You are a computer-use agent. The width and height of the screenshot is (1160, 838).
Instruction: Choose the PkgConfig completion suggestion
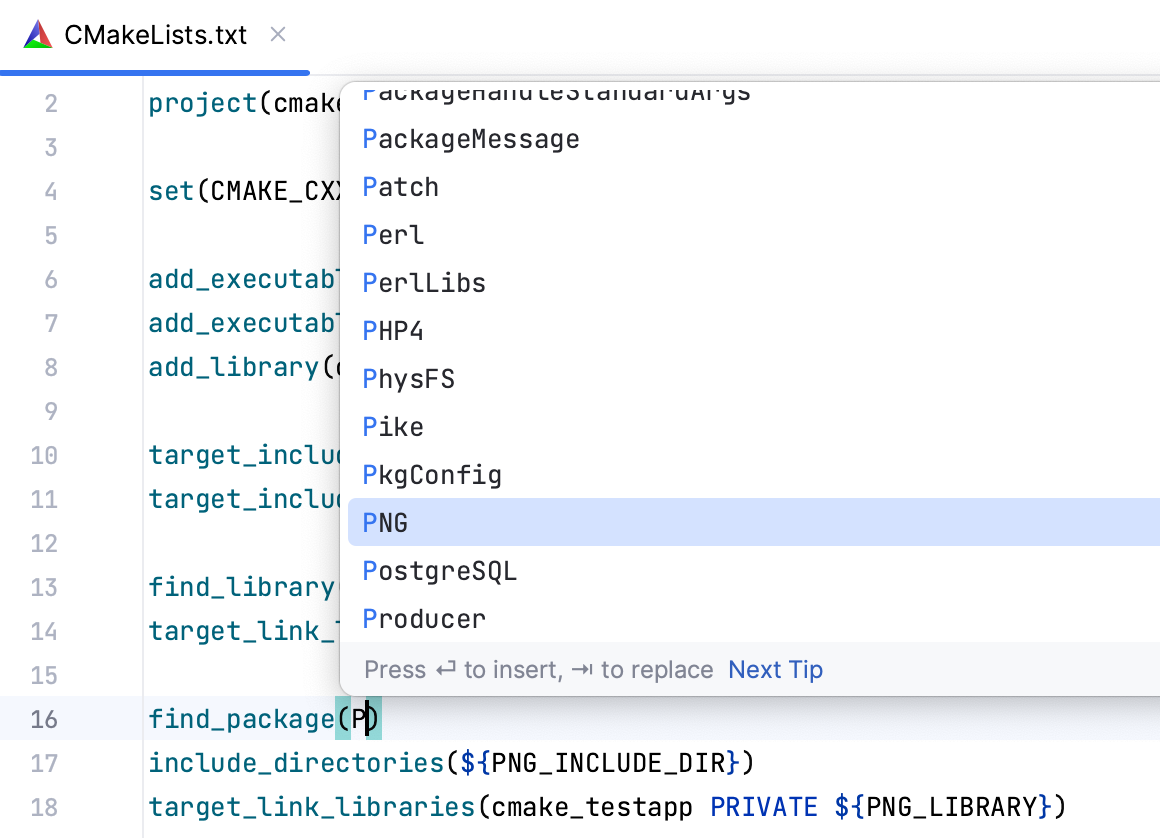432,474
